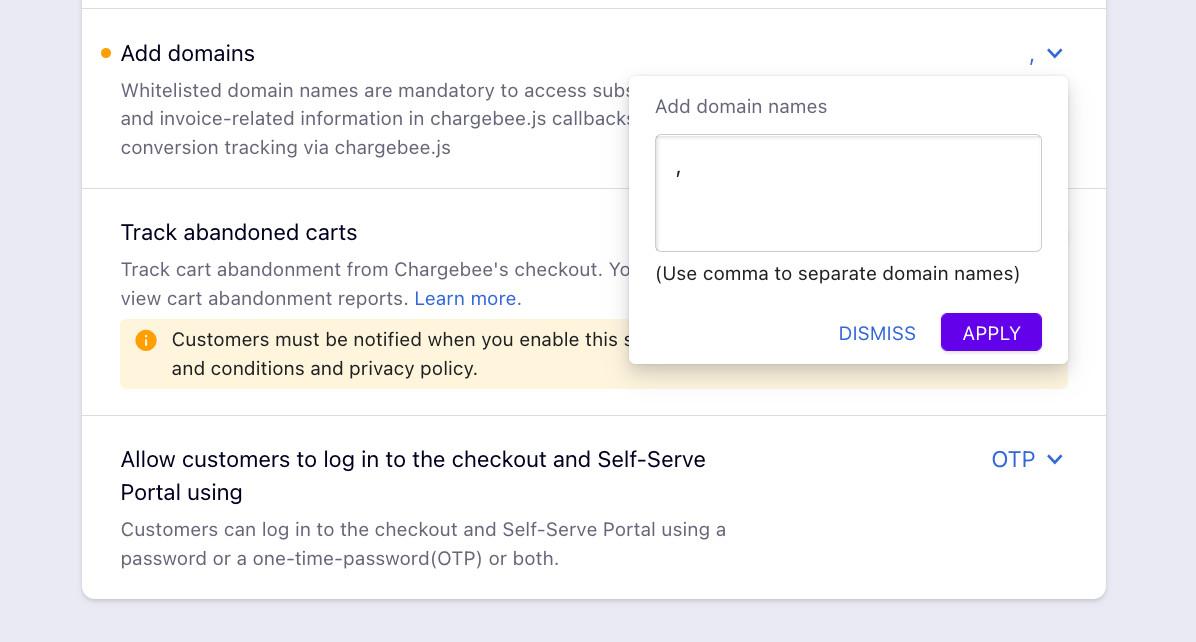Click the chevron arrow next to OTP
Screen dimensions: 1196x642
(x=1055, y=459)
